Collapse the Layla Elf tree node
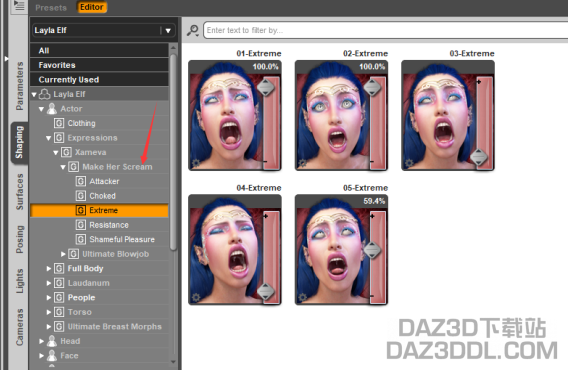 34,95
